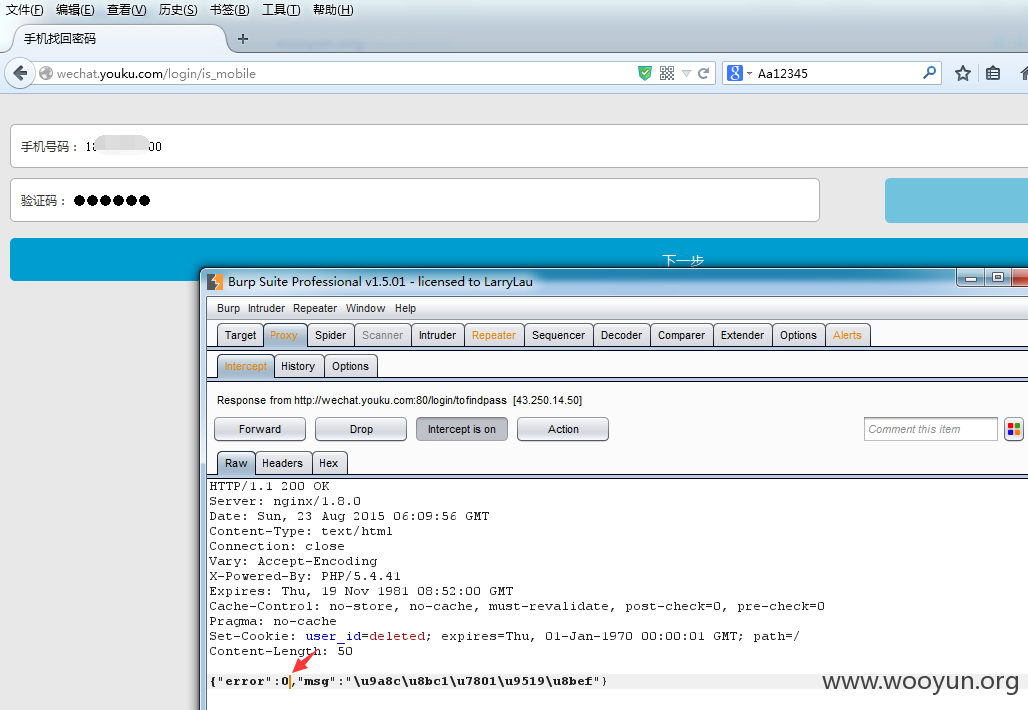Switch to the Proxy tab
The height and width of the screenshot is (710, 1028).
click(284, 335)
